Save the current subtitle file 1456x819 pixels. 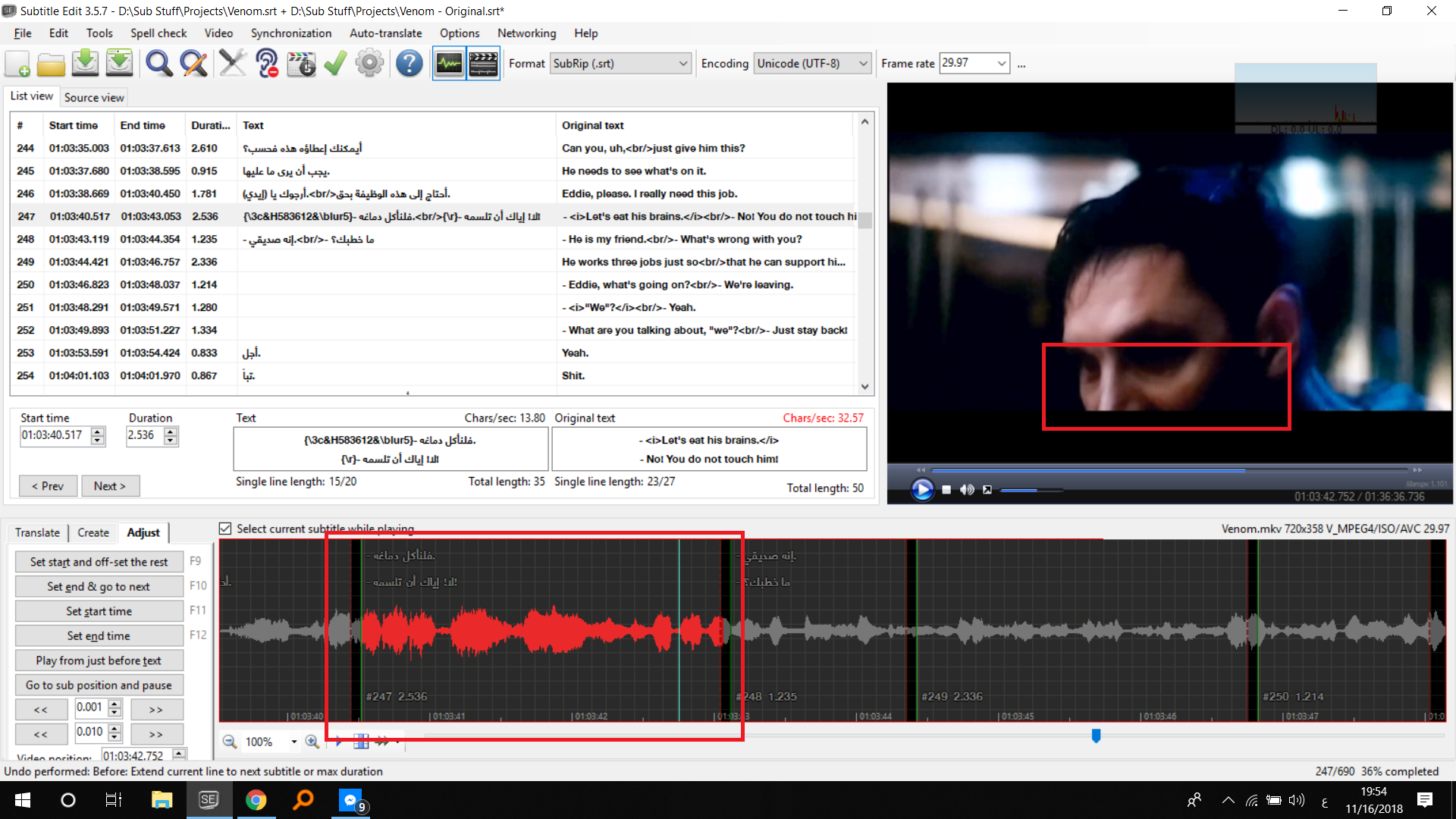(x=85, y=63)
